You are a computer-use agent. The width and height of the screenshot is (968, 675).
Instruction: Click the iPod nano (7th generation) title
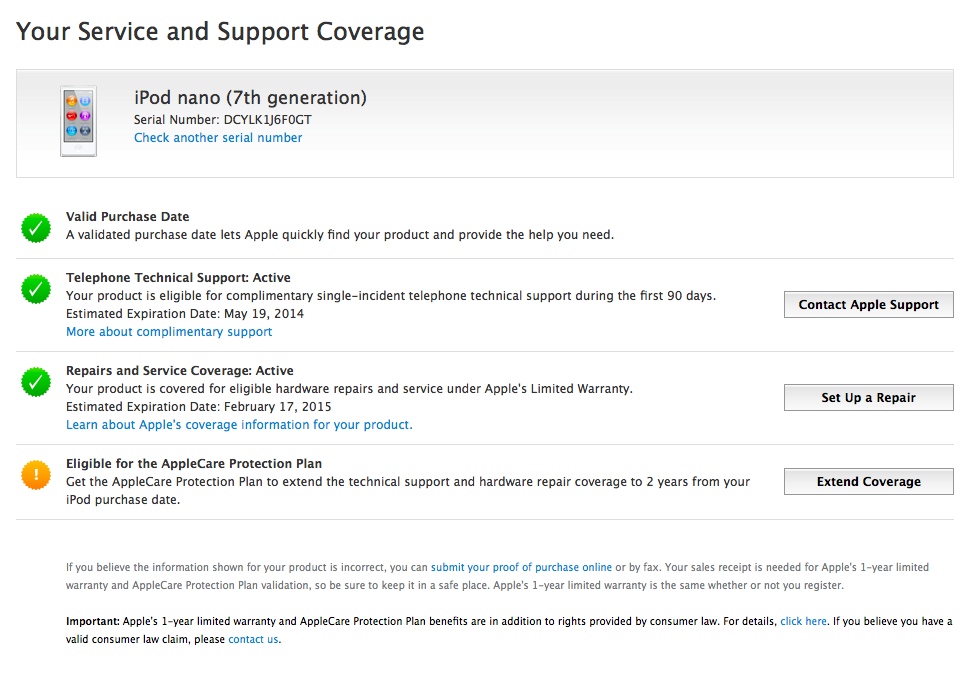250,98
